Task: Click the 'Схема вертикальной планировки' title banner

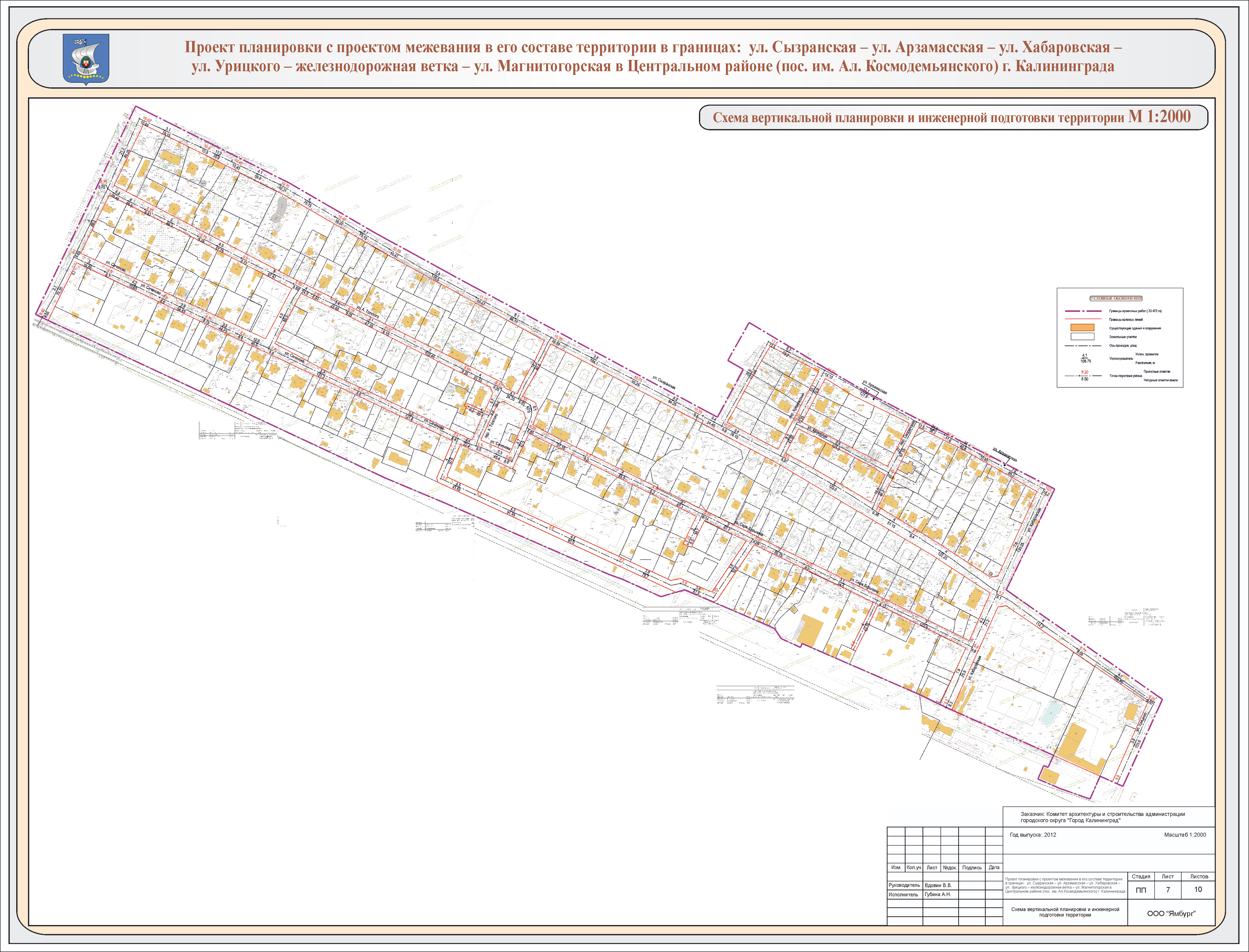Action: coord(952,117)
